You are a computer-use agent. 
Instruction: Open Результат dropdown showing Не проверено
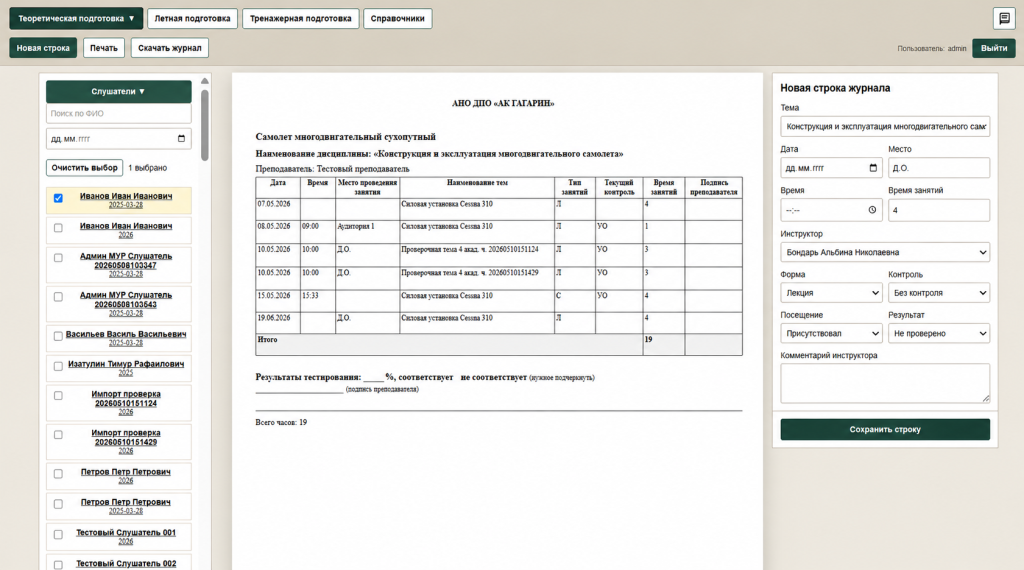point(938,333)
